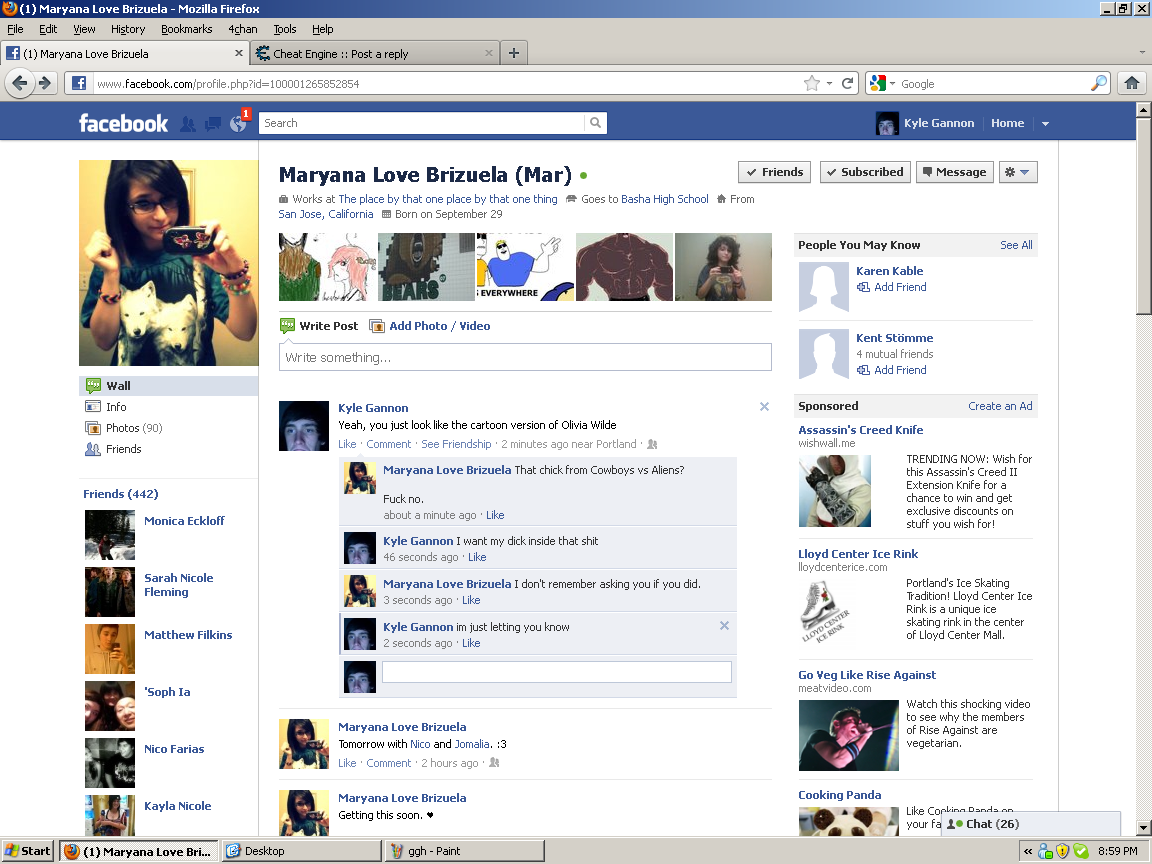Open a new tab with plus button
Screen dimensions: 1152x864
tap(514, 54)
